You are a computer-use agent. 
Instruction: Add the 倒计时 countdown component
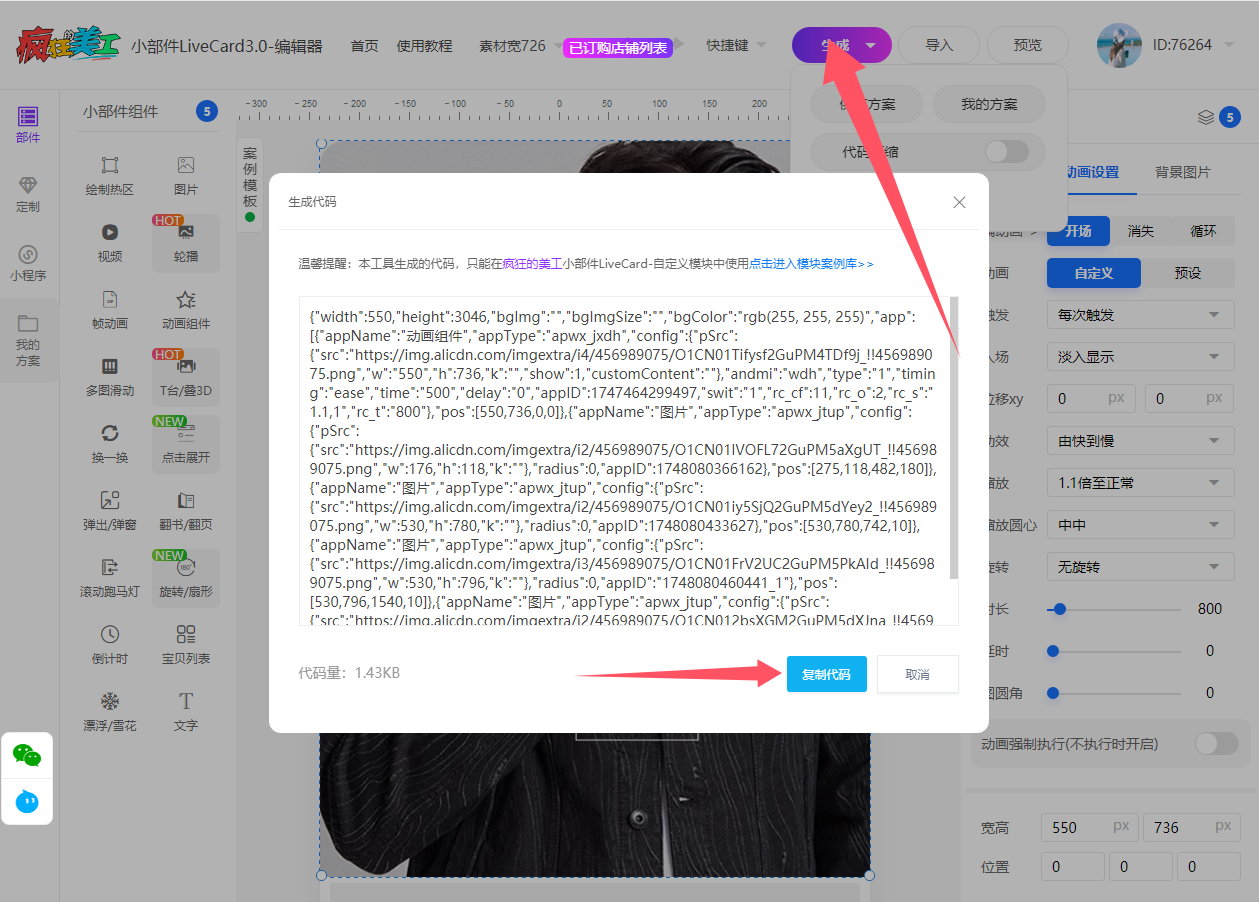click(110, 644)
